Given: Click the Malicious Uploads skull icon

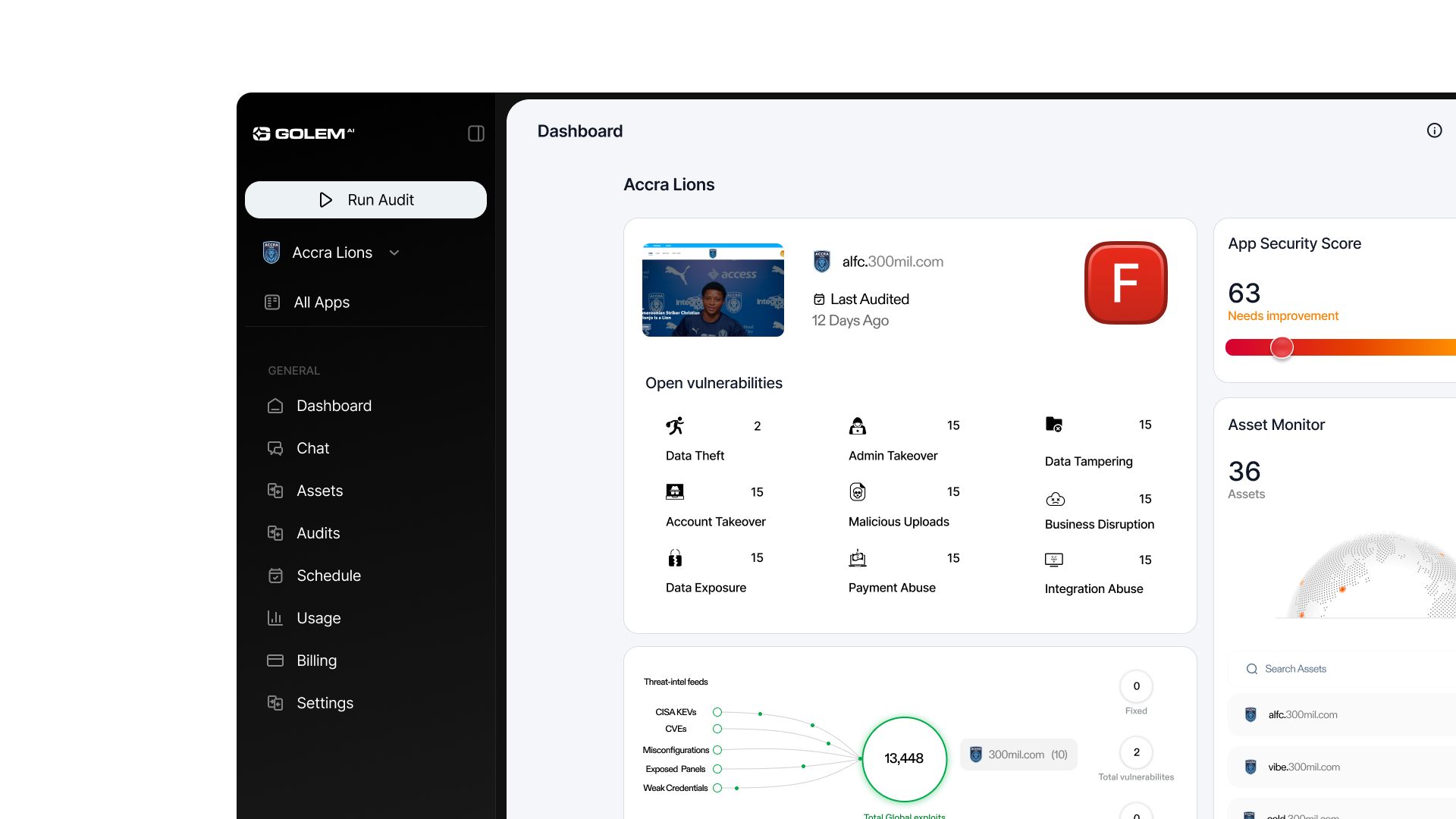Looking at the screenshot, I should [858, 491].
